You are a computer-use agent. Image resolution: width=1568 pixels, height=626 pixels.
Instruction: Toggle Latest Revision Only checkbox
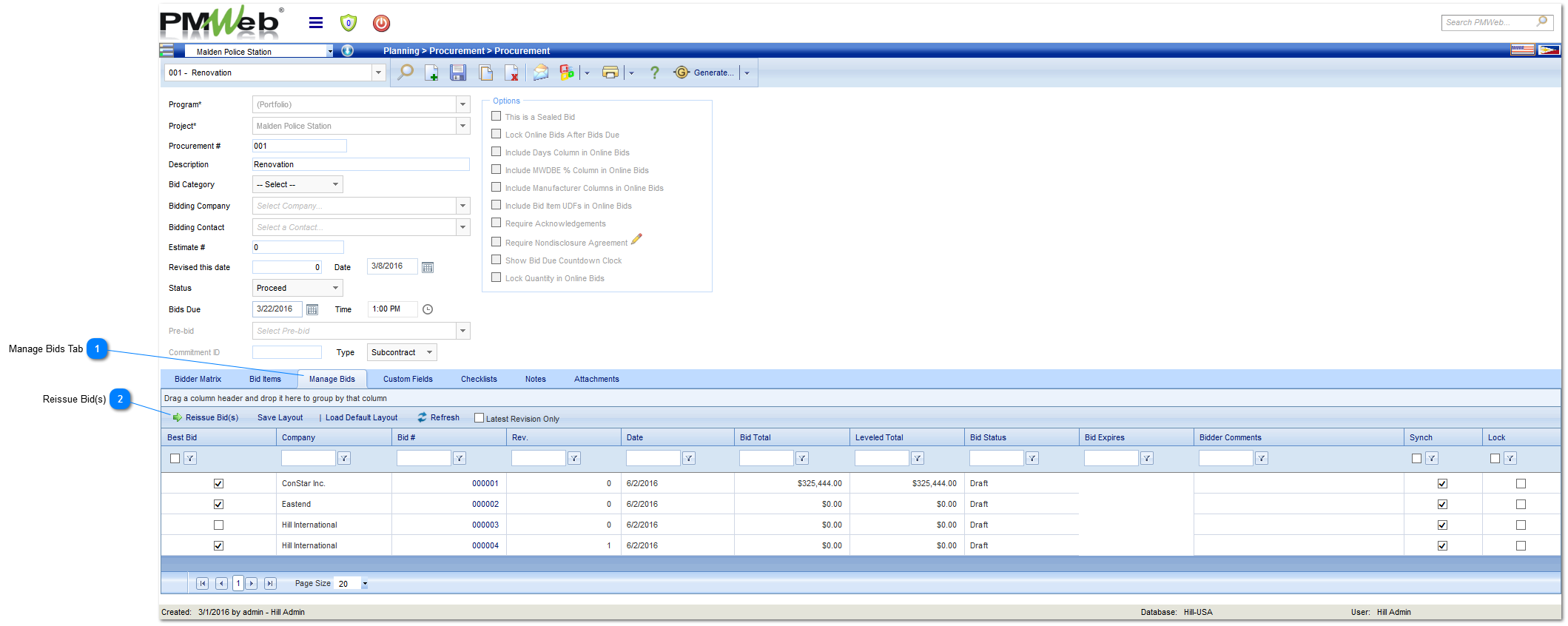pyautogui.click(x=479, y=418)
